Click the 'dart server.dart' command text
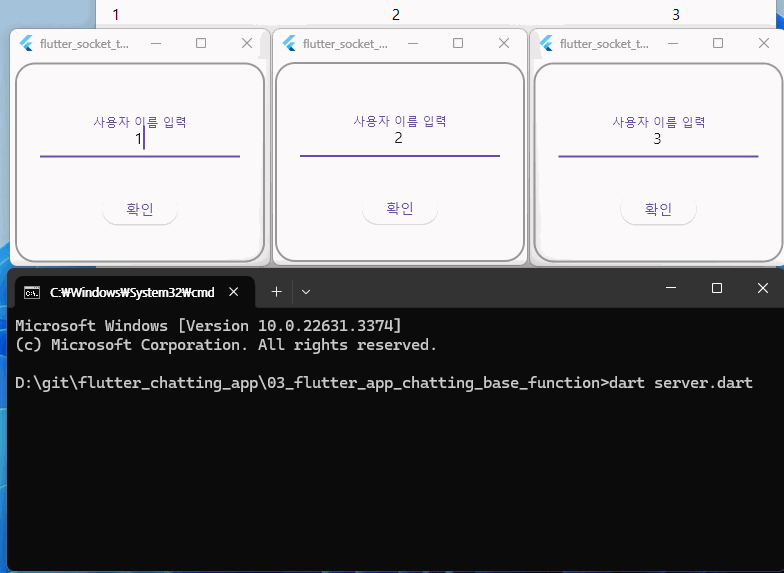Screen dimensions: 784x573 (681, 383)
